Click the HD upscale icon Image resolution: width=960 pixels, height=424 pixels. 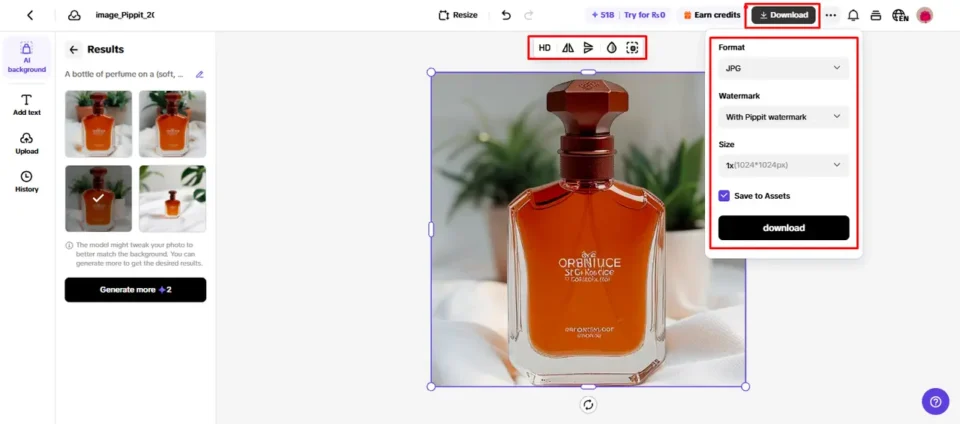[x=545, y=47]
